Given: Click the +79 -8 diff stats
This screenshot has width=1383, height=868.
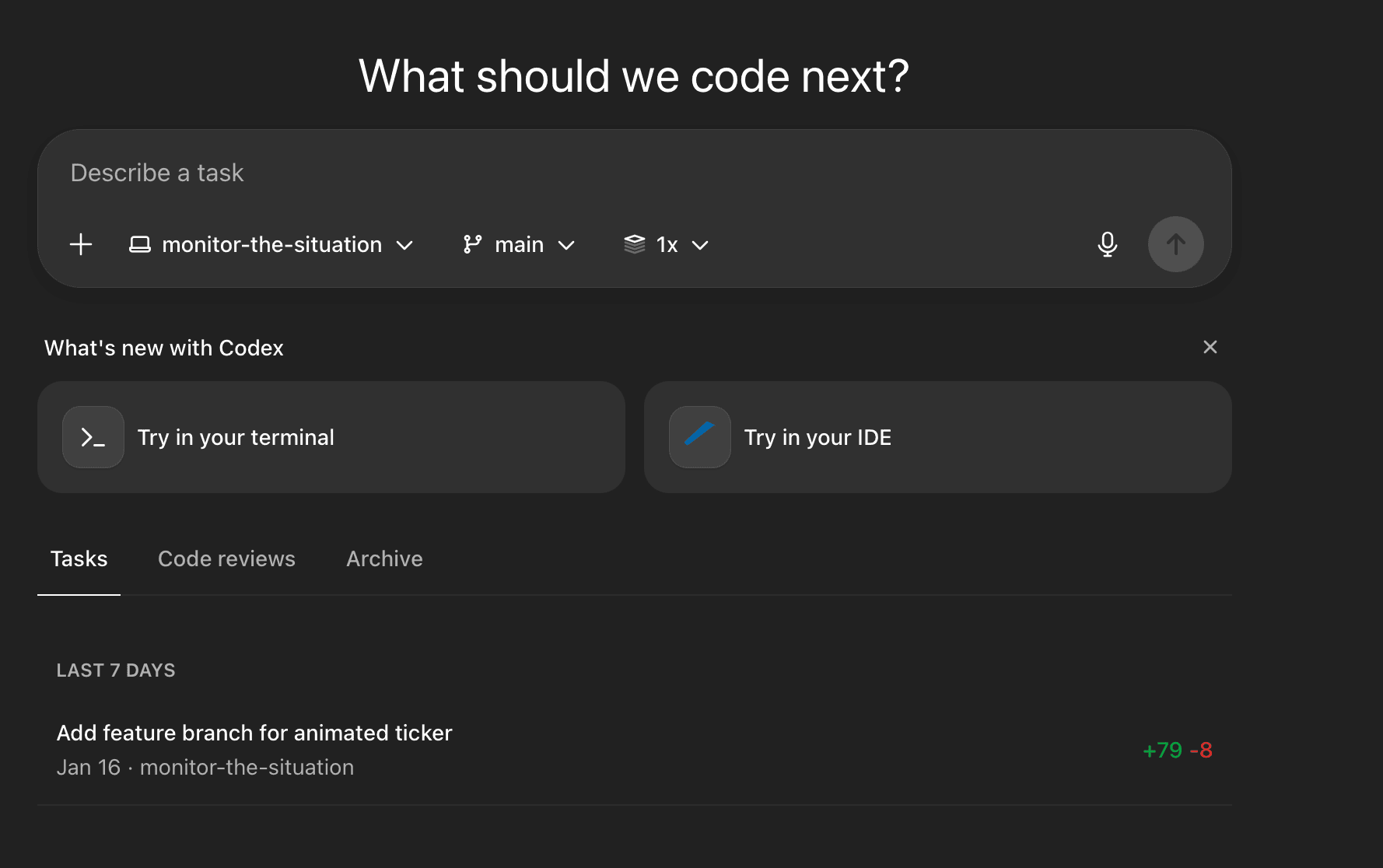Looking at the screenshot, I should tap(1178, 750).
